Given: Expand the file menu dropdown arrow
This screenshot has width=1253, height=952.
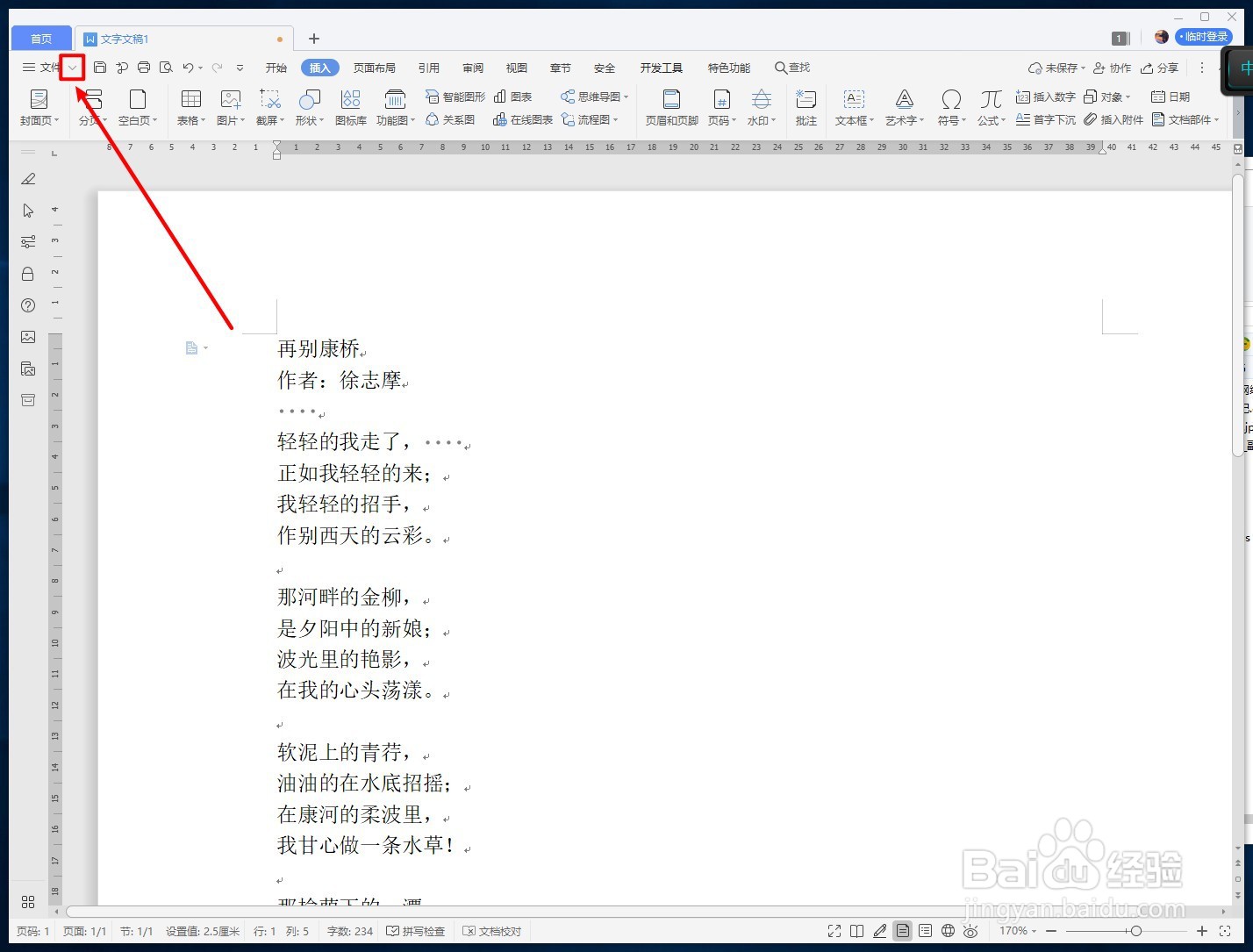Looking at the screenshot, I should pos(72,67).
